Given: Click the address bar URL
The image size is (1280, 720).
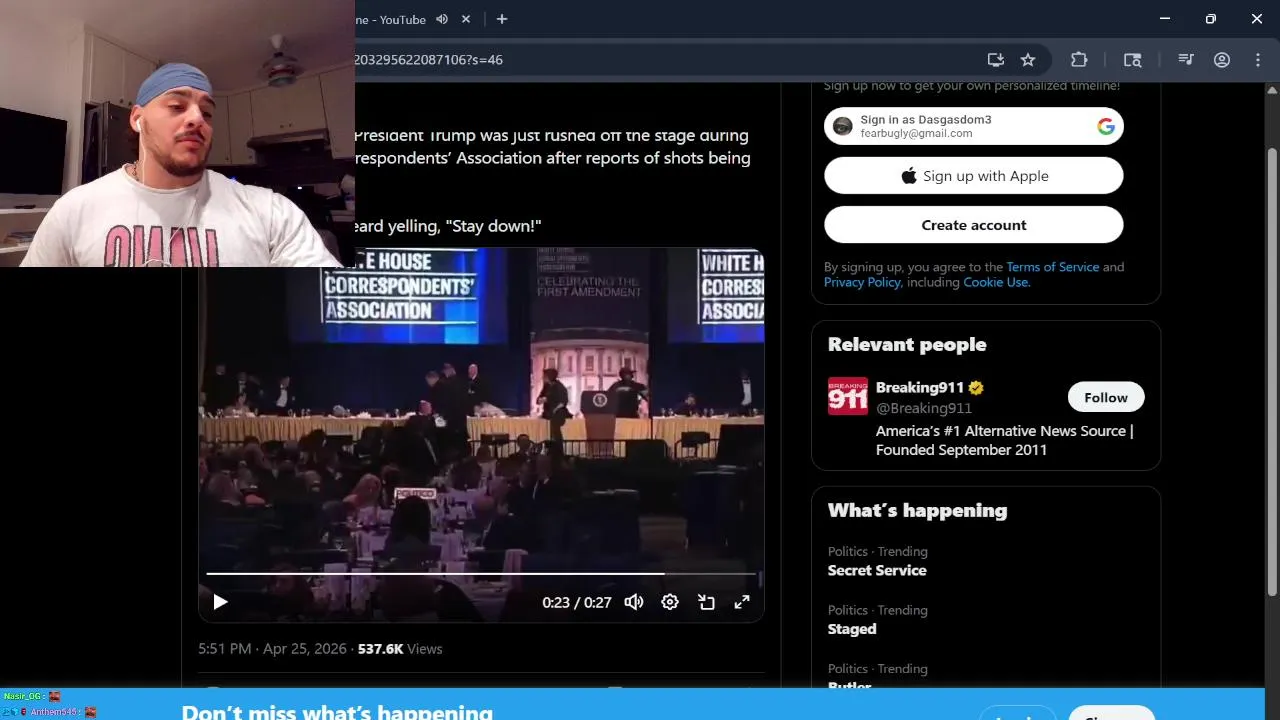Looking at the screenshot, I should point(428,60).
